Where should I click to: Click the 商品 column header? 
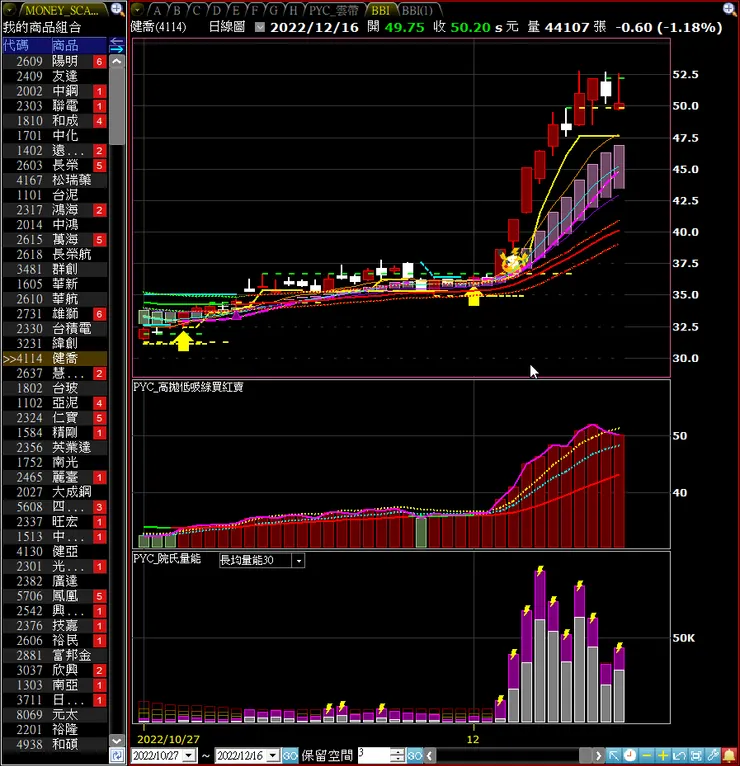79,45
